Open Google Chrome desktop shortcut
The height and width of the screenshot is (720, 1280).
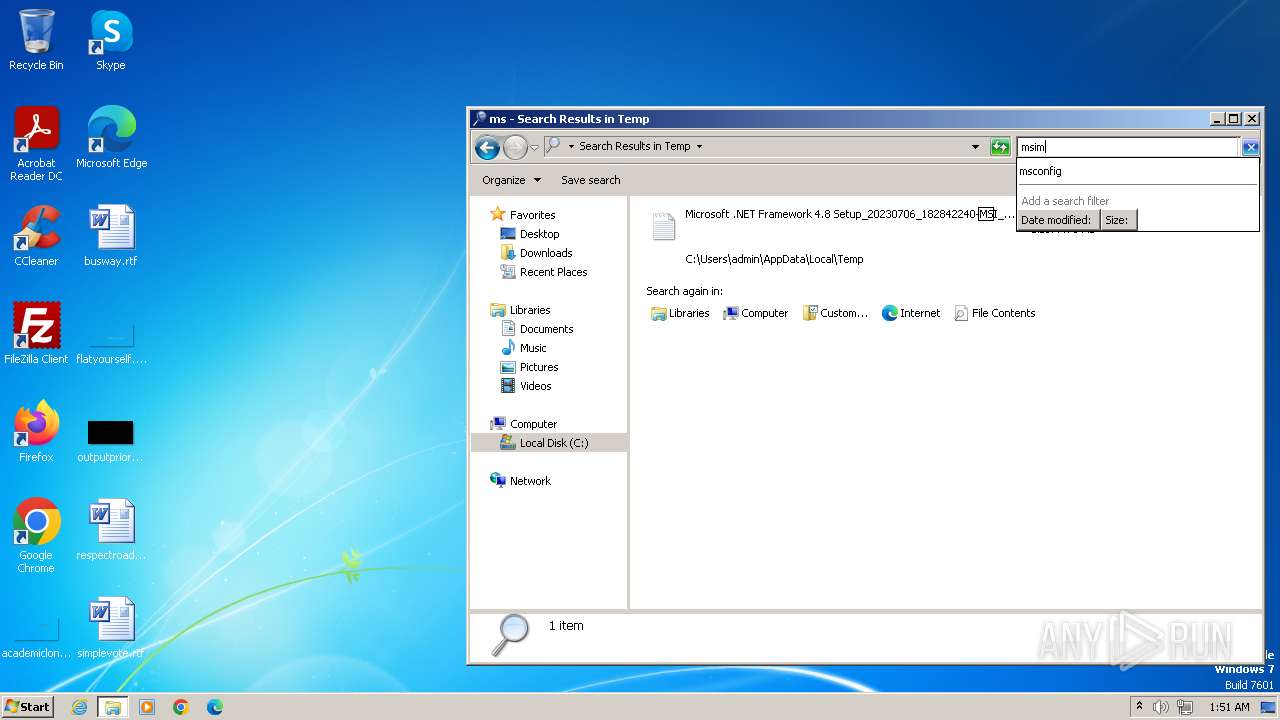(36, 535)
